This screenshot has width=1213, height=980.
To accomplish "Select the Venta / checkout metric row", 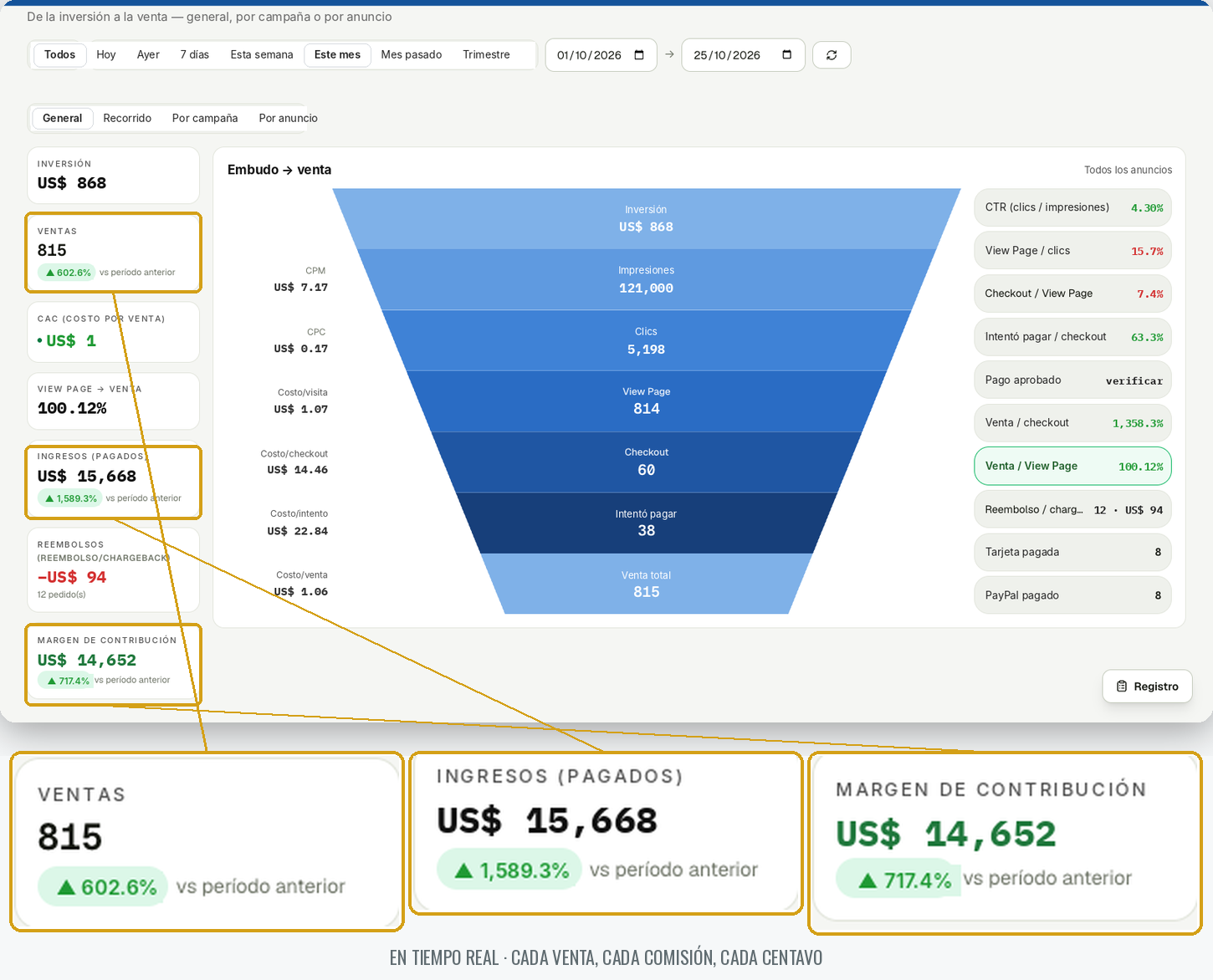I will pyautogui.click(x=1072, y=423).
